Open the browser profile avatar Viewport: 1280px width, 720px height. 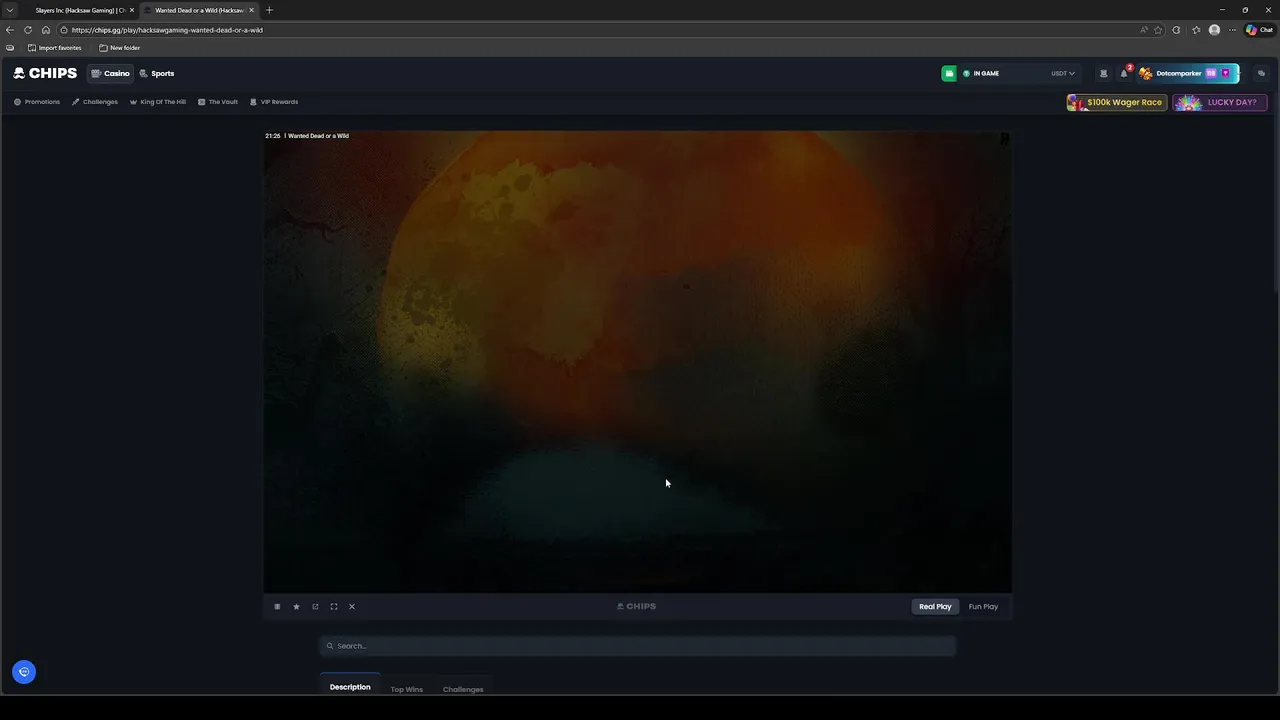(1214, 30)
